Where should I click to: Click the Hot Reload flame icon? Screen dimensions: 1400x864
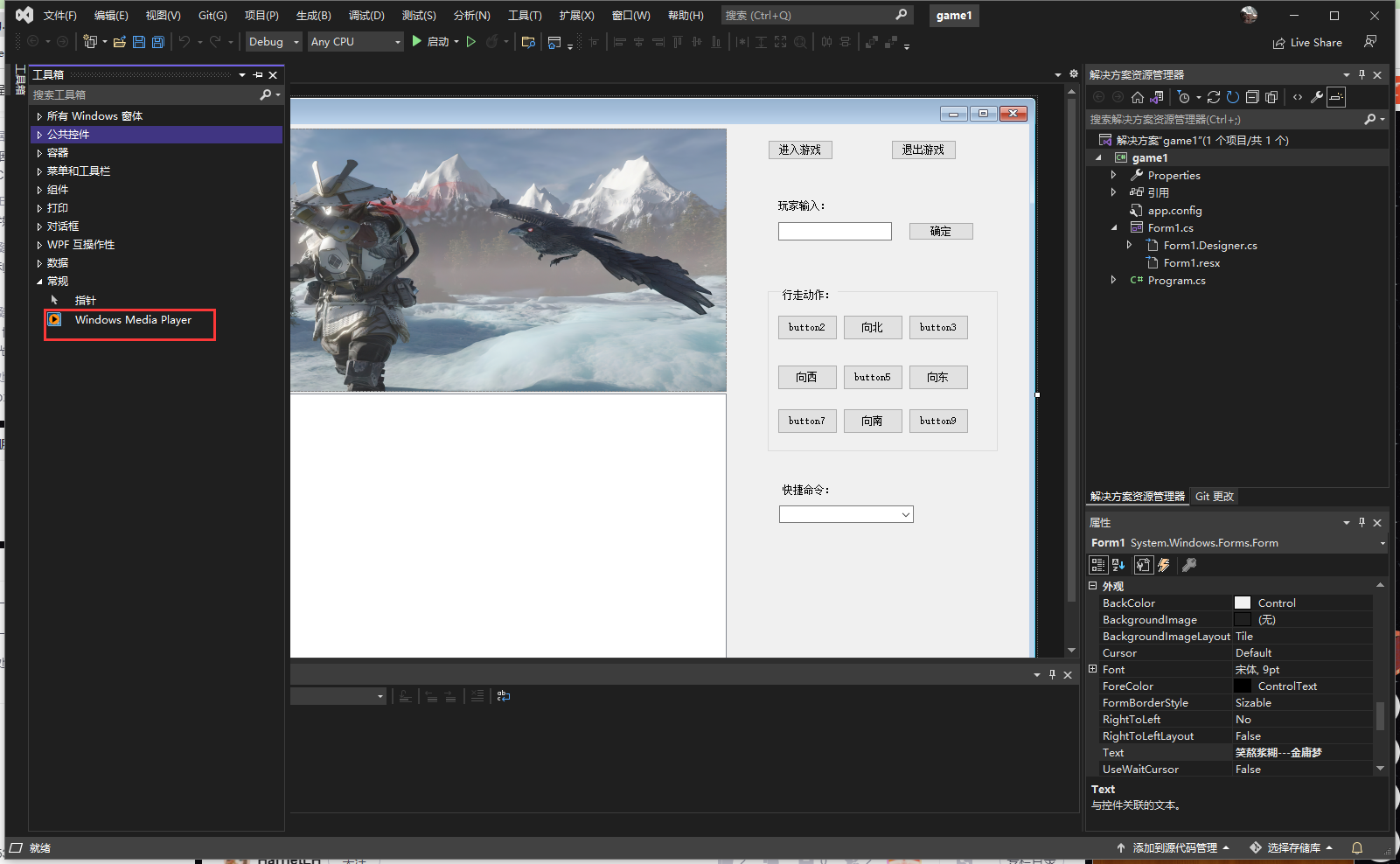[492, 42]
